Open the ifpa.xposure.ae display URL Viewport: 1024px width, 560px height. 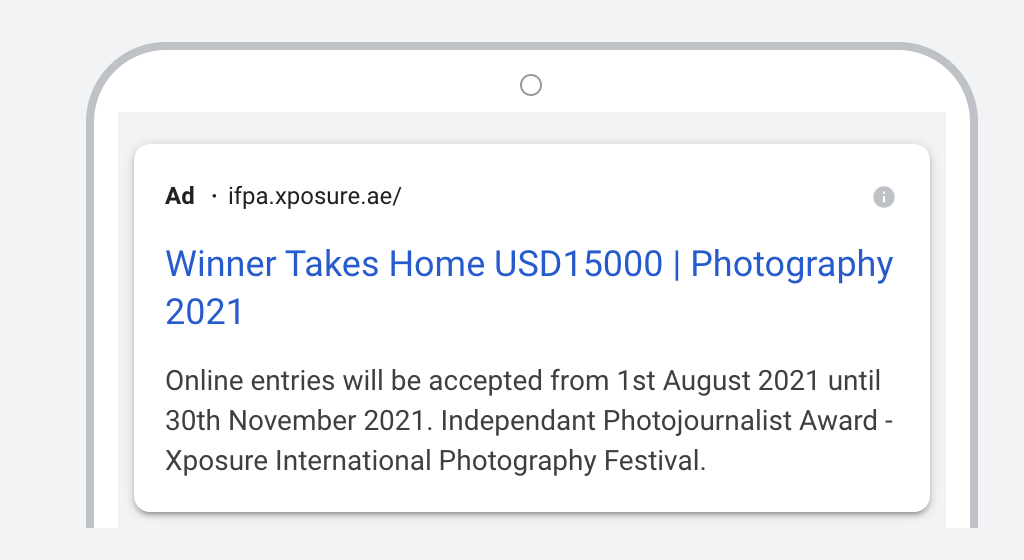[315, 196]
